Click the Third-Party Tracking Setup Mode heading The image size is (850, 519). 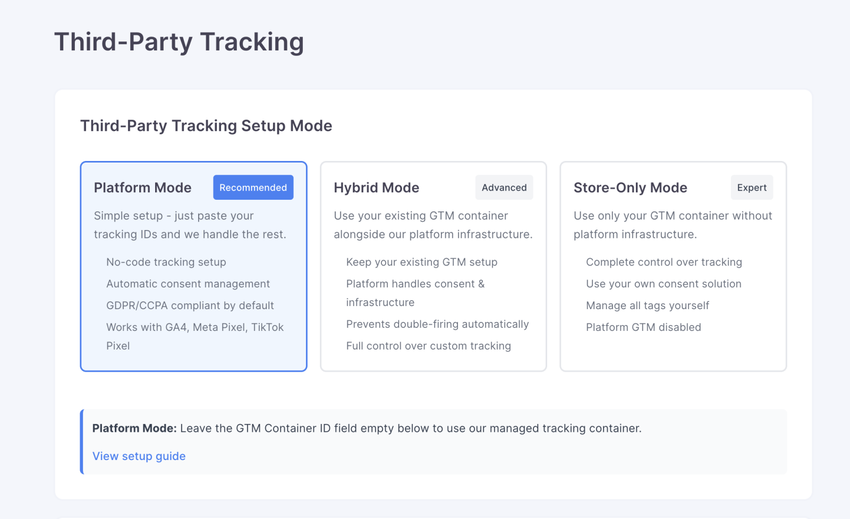[x=206, y=126]
